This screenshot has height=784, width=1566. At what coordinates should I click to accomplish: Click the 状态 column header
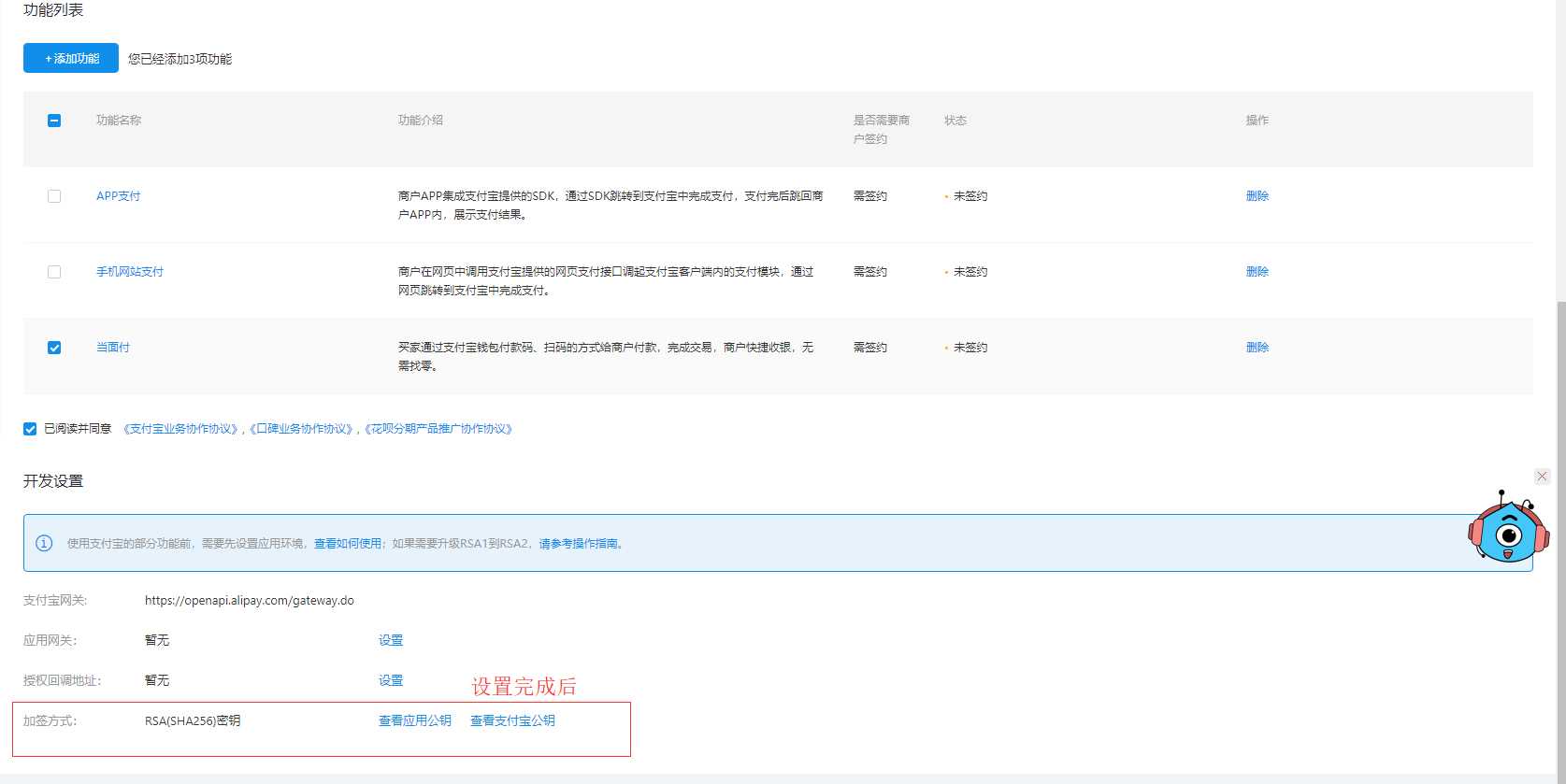[x=955, y=121]
